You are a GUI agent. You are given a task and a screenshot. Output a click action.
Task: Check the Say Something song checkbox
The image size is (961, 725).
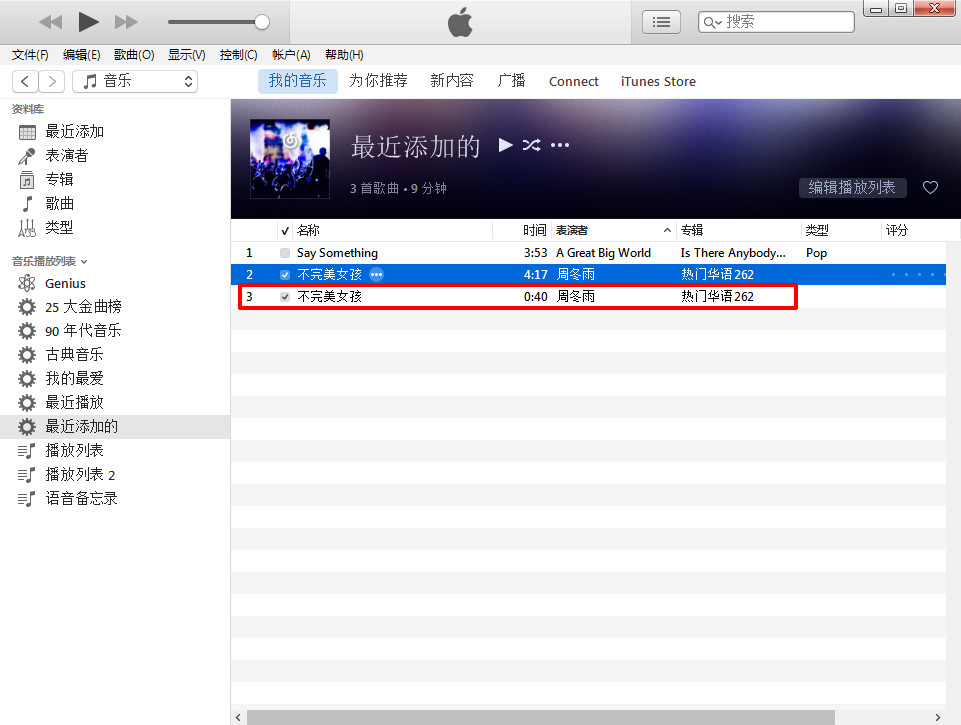(x=285, y=253)
